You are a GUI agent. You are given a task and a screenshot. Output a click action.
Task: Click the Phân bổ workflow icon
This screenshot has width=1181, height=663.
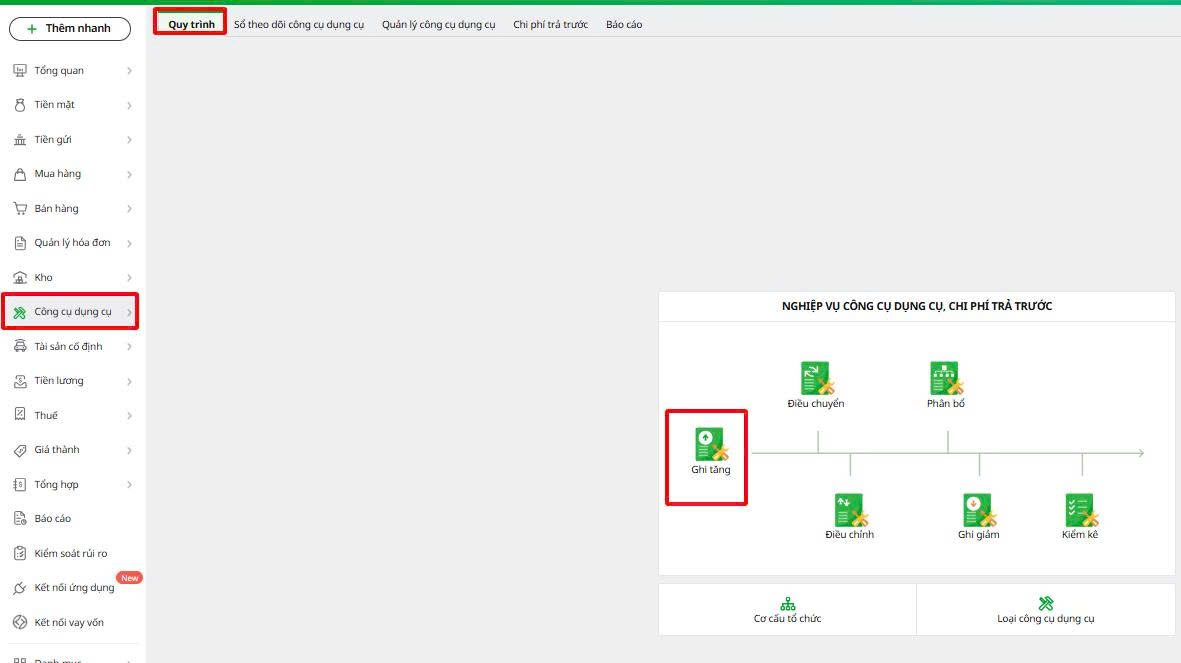[946, 378]
